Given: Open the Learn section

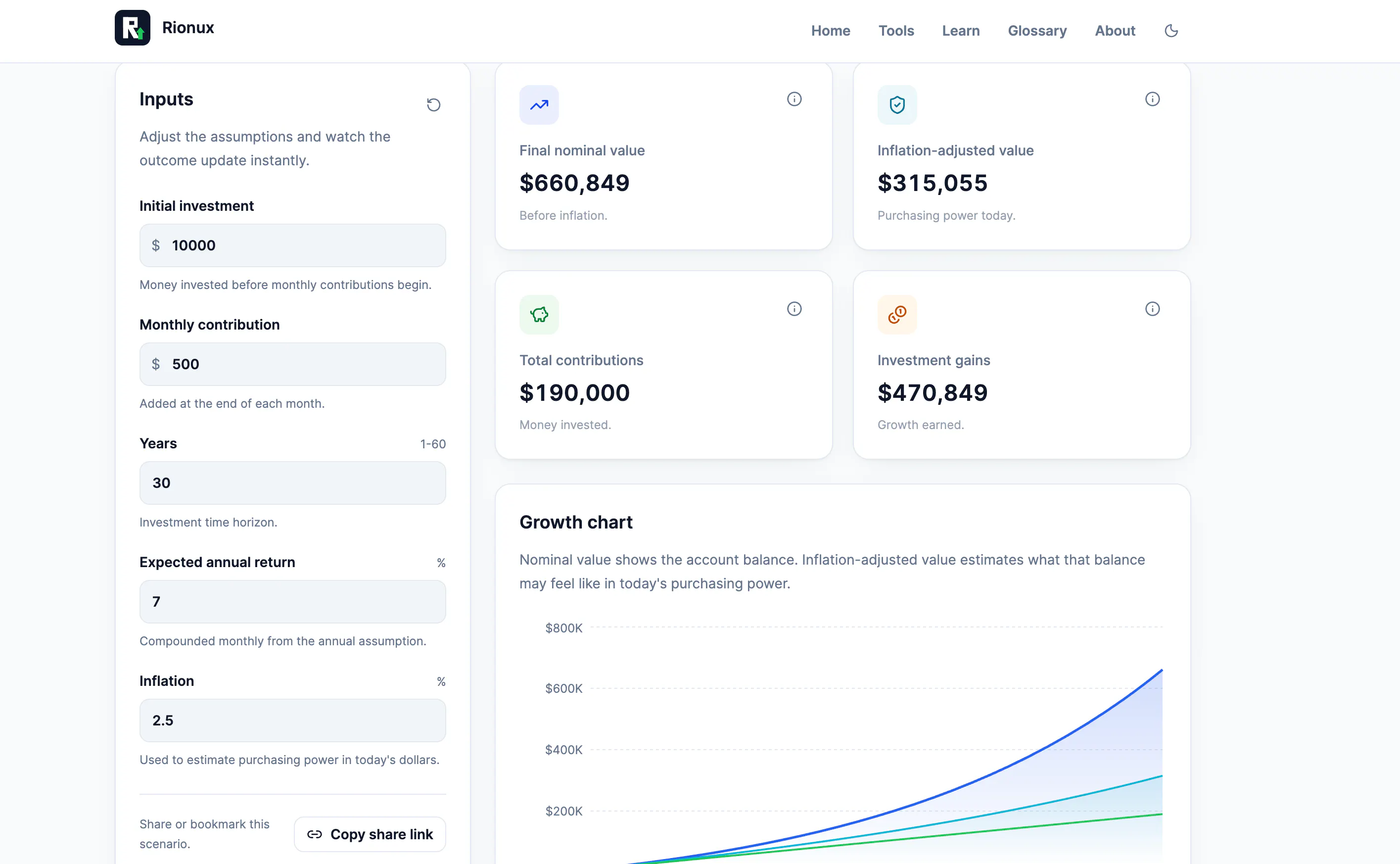Looking at the screenshot, I should point(961,31).
